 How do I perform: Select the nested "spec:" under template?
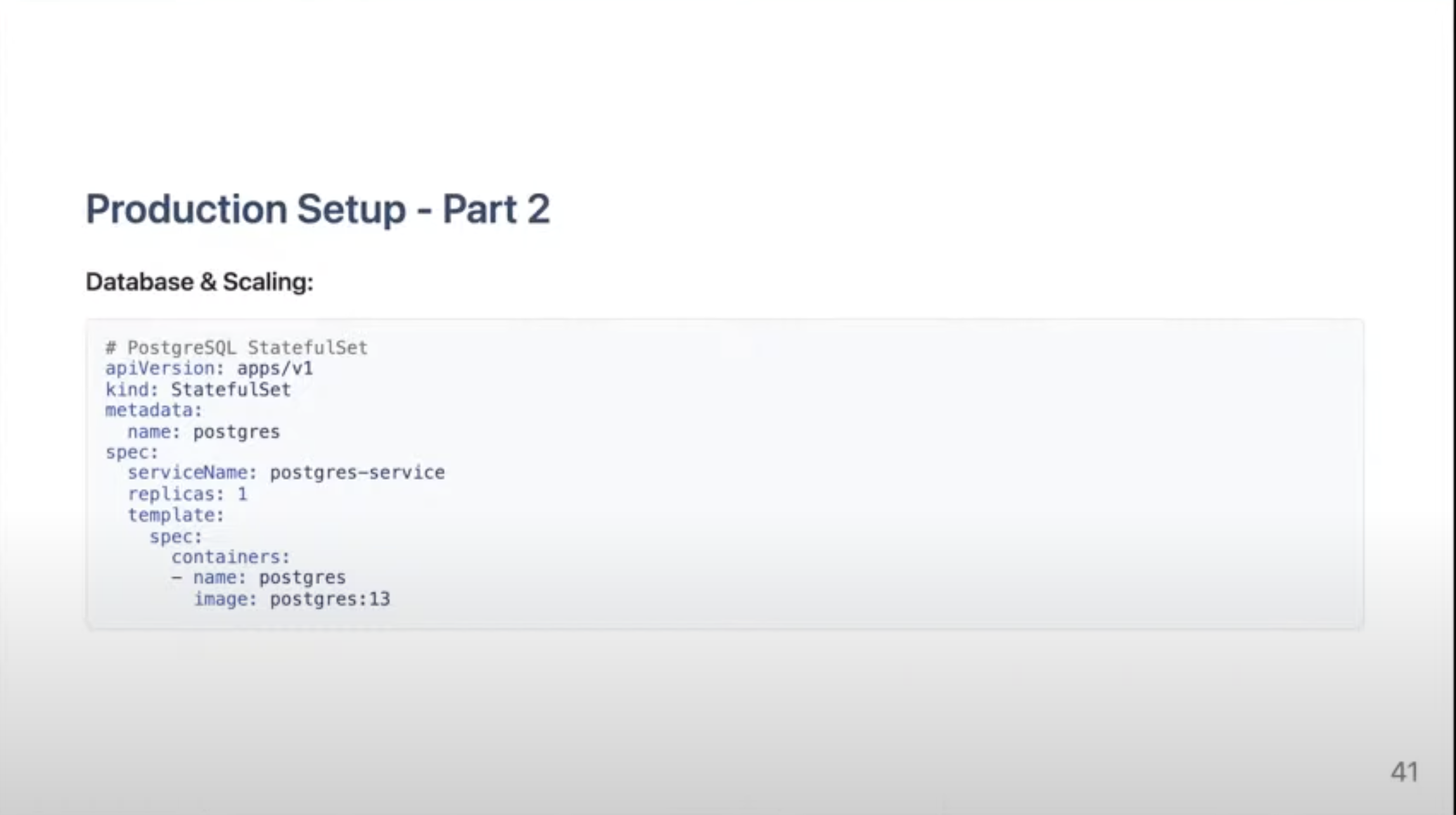pyautogui.click(x=176, y=537)
